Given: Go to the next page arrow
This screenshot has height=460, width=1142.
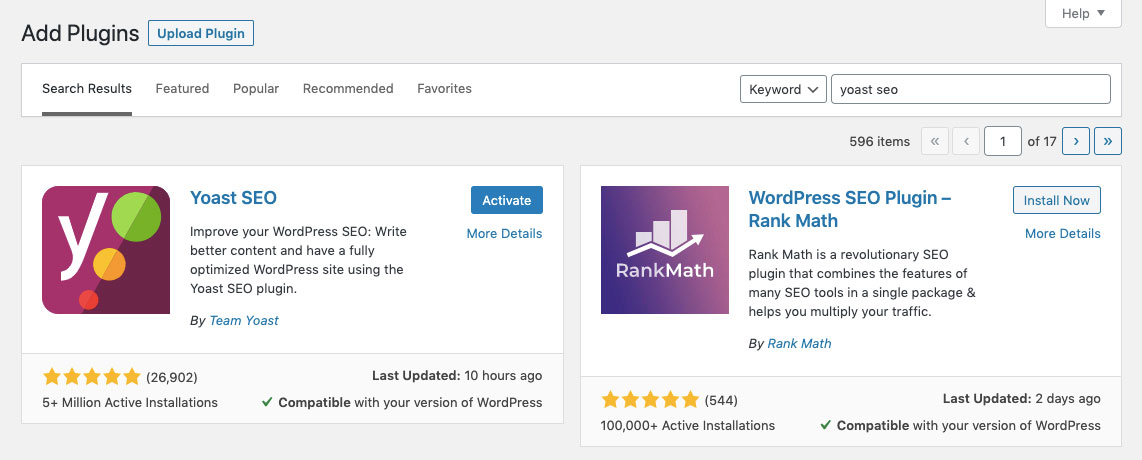Looking at the screenshot, I should [1076, 141].
